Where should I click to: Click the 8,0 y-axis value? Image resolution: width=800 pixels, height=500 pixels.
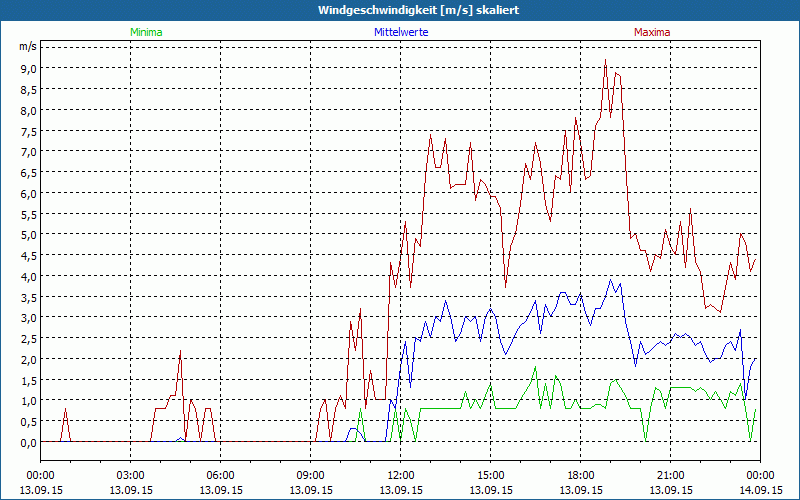coord(29,110)
